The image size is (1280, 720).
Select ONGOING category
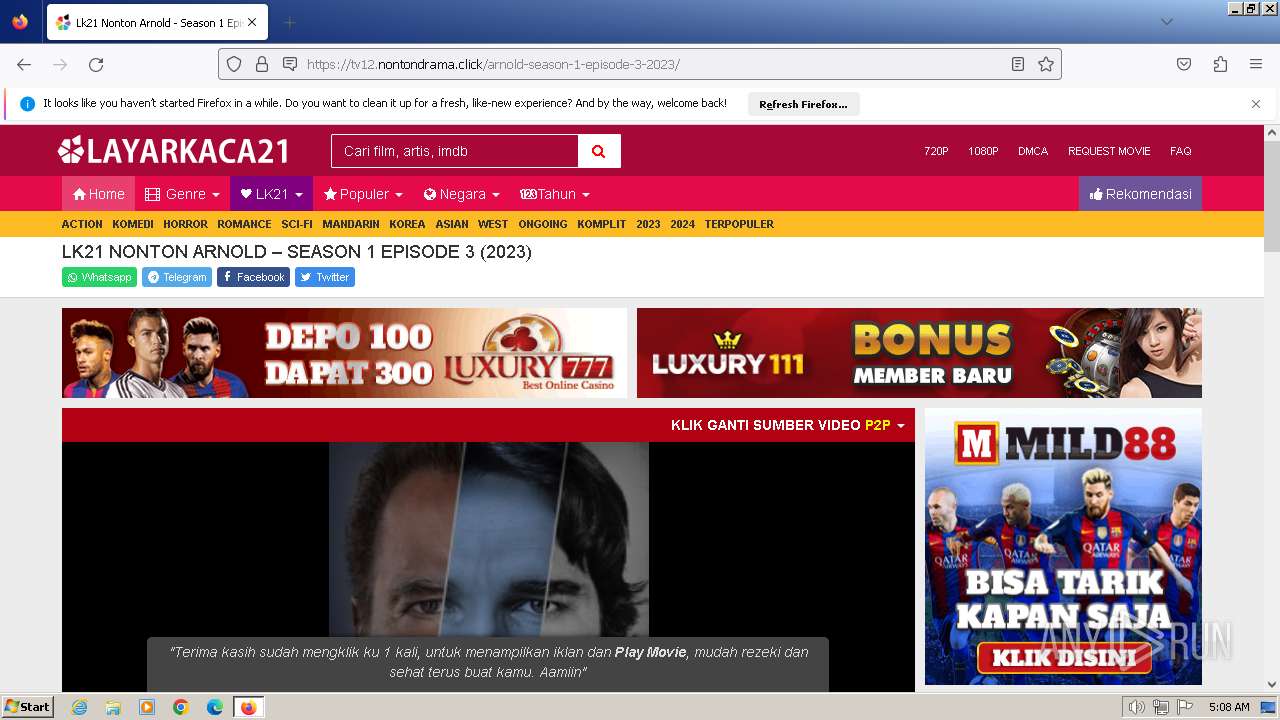tap(543, 224)
